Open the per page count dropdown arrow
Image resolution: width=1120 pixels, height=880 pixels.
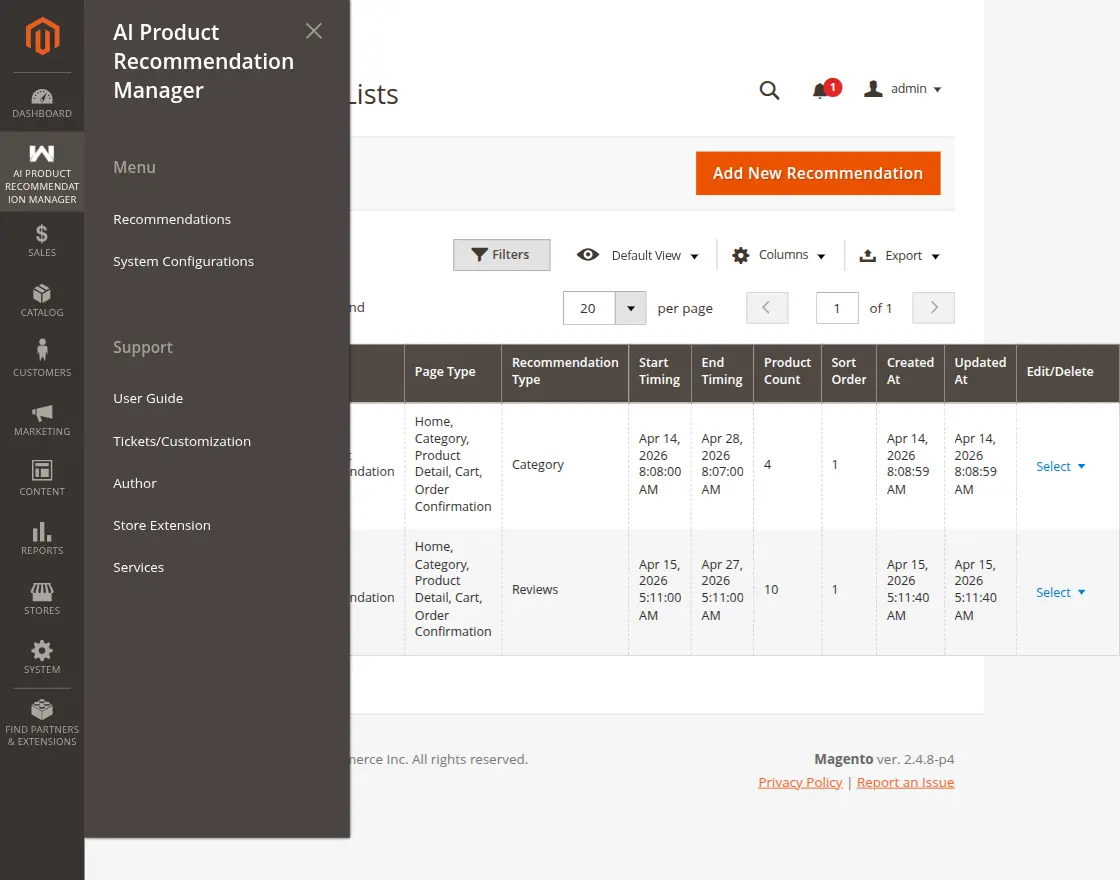pyautogui.click(x=630, y=308)
